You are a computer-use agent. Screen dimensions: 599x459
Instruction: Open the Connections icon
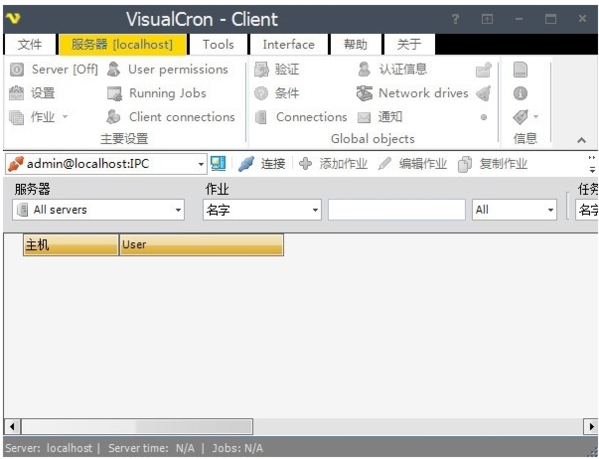tap(261, 117)
